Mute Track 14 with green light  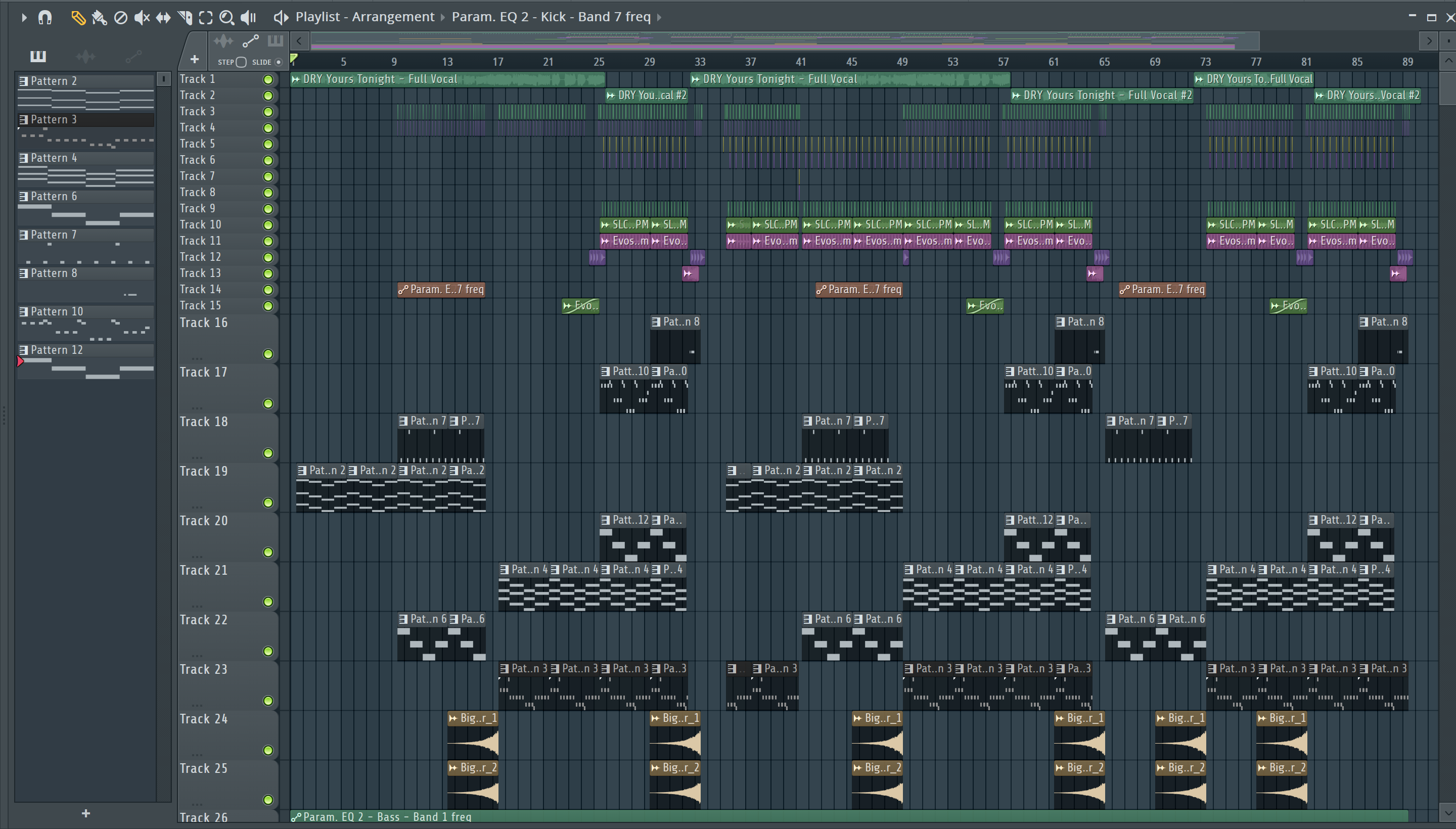(x=267, y=290)
